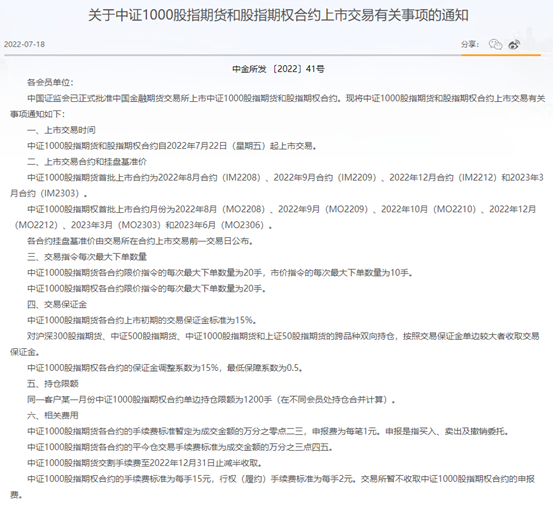Click heading 二、上市交易合约和挂盘基准价
The image size is (553, 505).
pyautogui.click(x=87, y=162)
